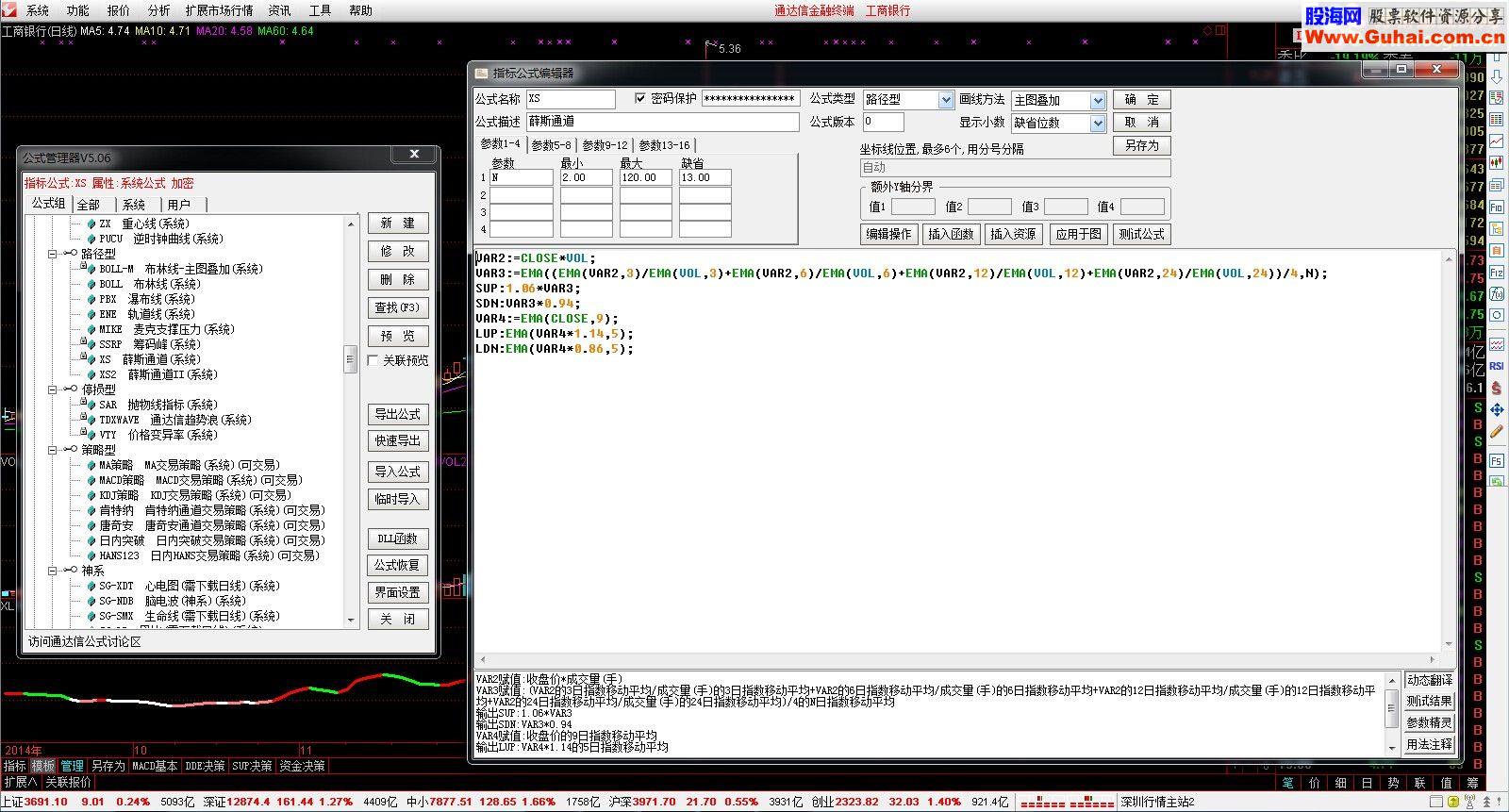Click the RSI indicator icon in right toolbar
This screenshot has height=812, width=1509.
1497,365
